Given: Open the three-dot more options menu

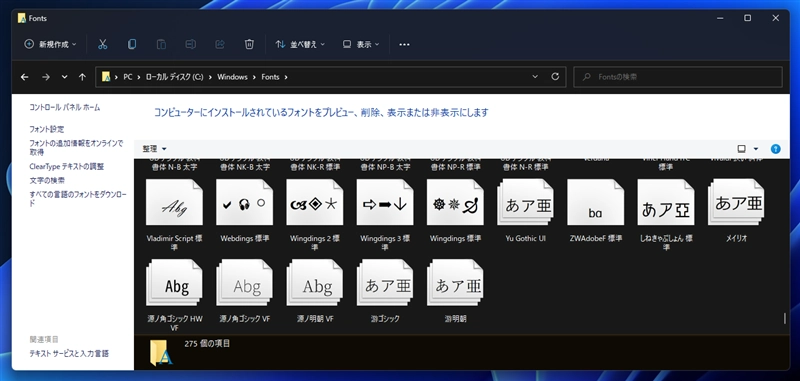Looking at the screenshot, I should (404, 44).
